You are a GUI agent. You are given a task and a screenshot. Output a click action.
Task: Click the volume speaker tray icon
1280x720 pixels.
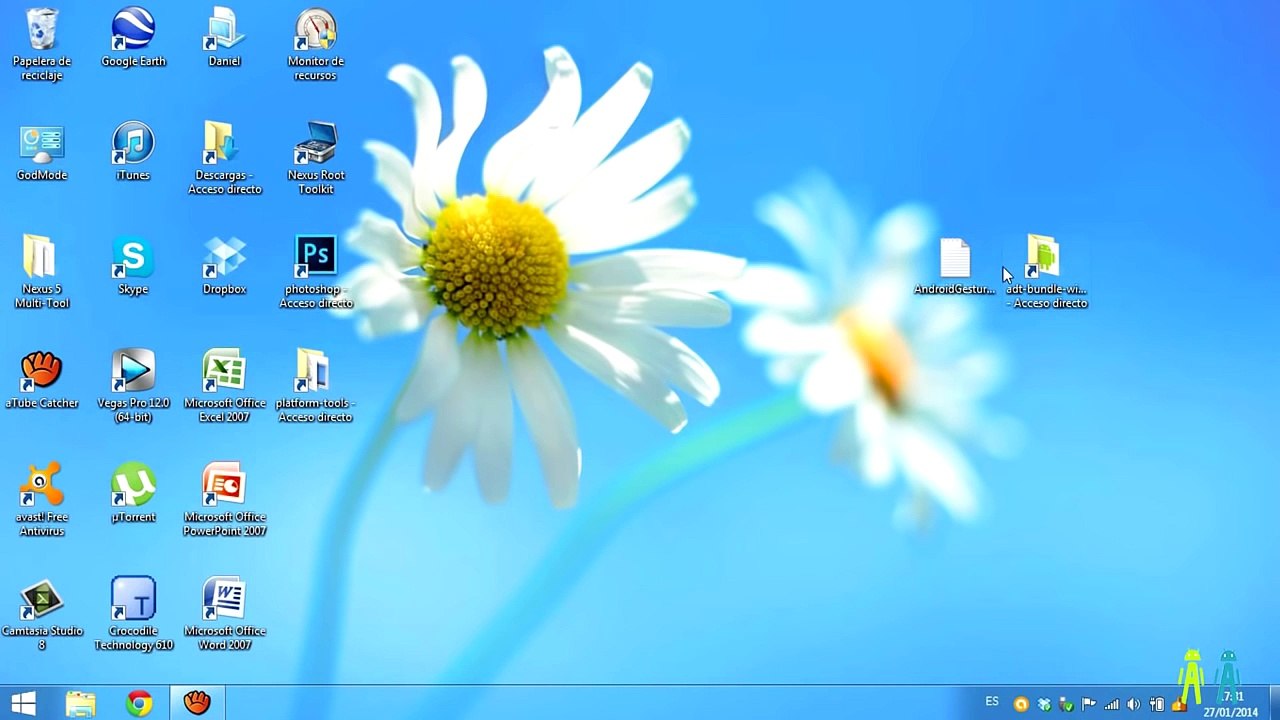pyautogui.click(x=1133, y=705)
